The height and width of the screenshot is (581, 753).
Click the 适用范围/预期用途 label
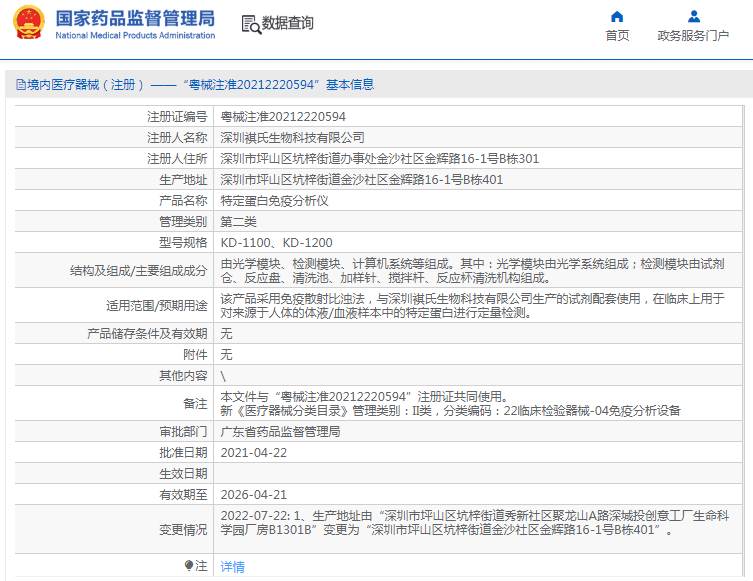(157, 306)
